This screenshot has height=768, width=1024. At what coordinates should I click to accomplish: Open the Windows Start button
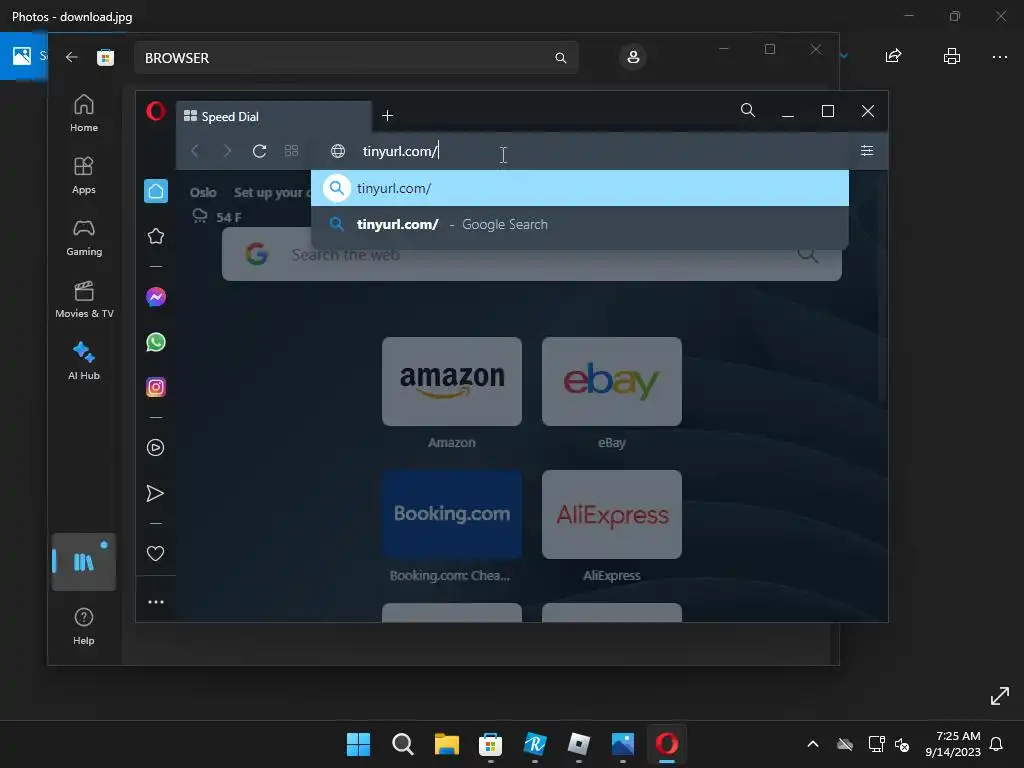pyautogui.click(x=359, y=744)
